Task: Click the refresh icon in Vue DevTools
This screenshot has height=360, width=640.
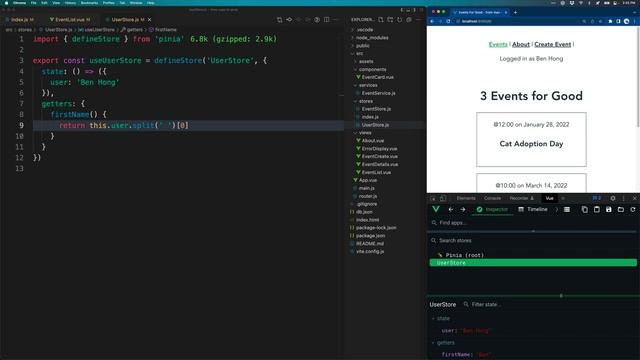Action: point(633,209)
